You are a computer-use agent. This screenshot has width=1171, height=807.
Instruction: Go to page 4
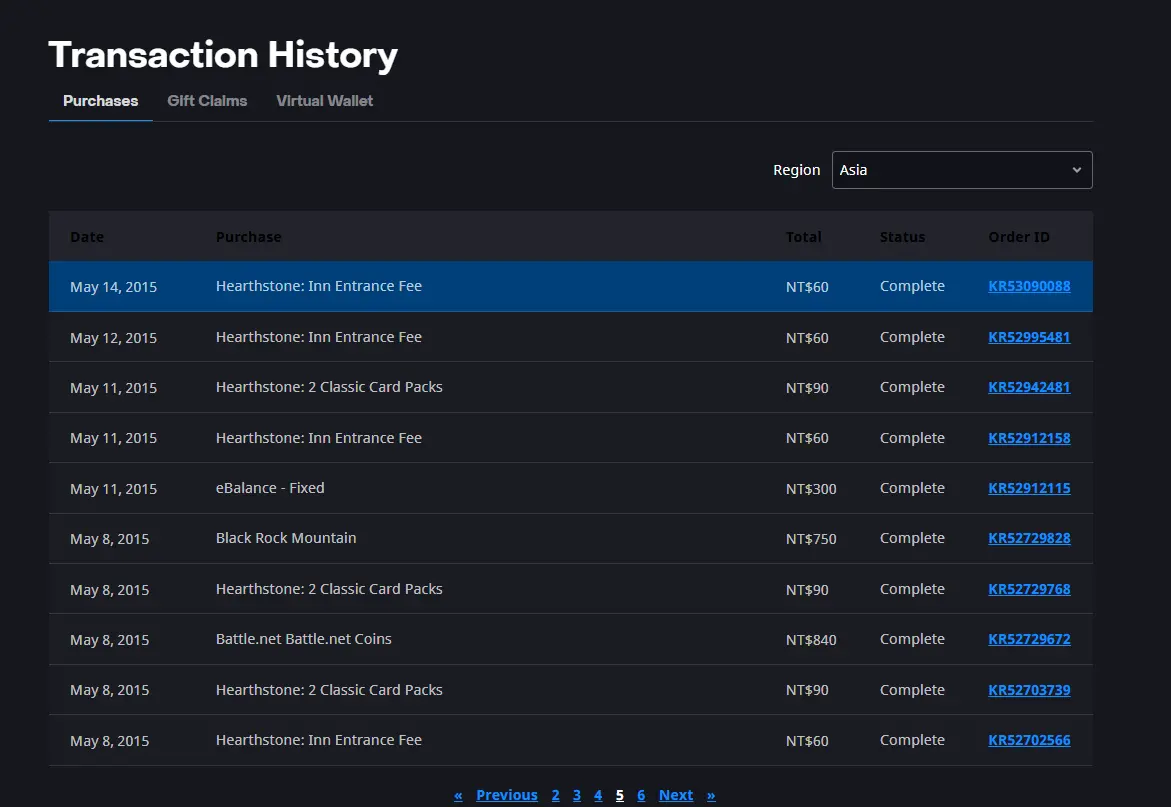598,795
